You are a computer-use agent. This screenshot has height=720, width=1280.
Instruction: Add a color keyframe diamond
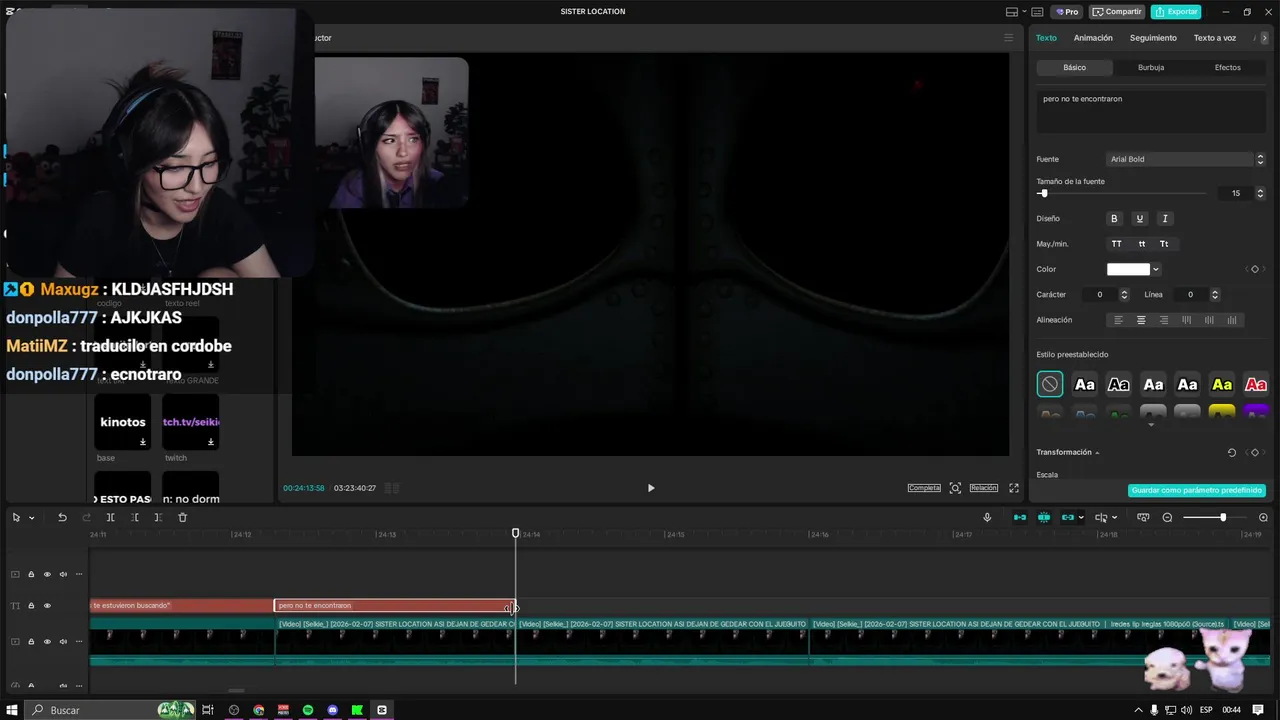(x=1255, y=269)
